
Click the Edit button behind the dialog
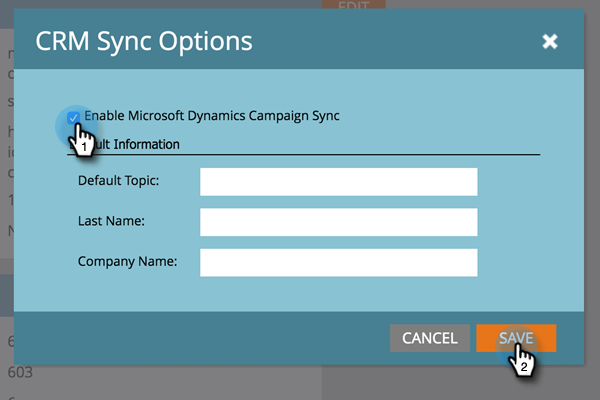tap(354, 5)
